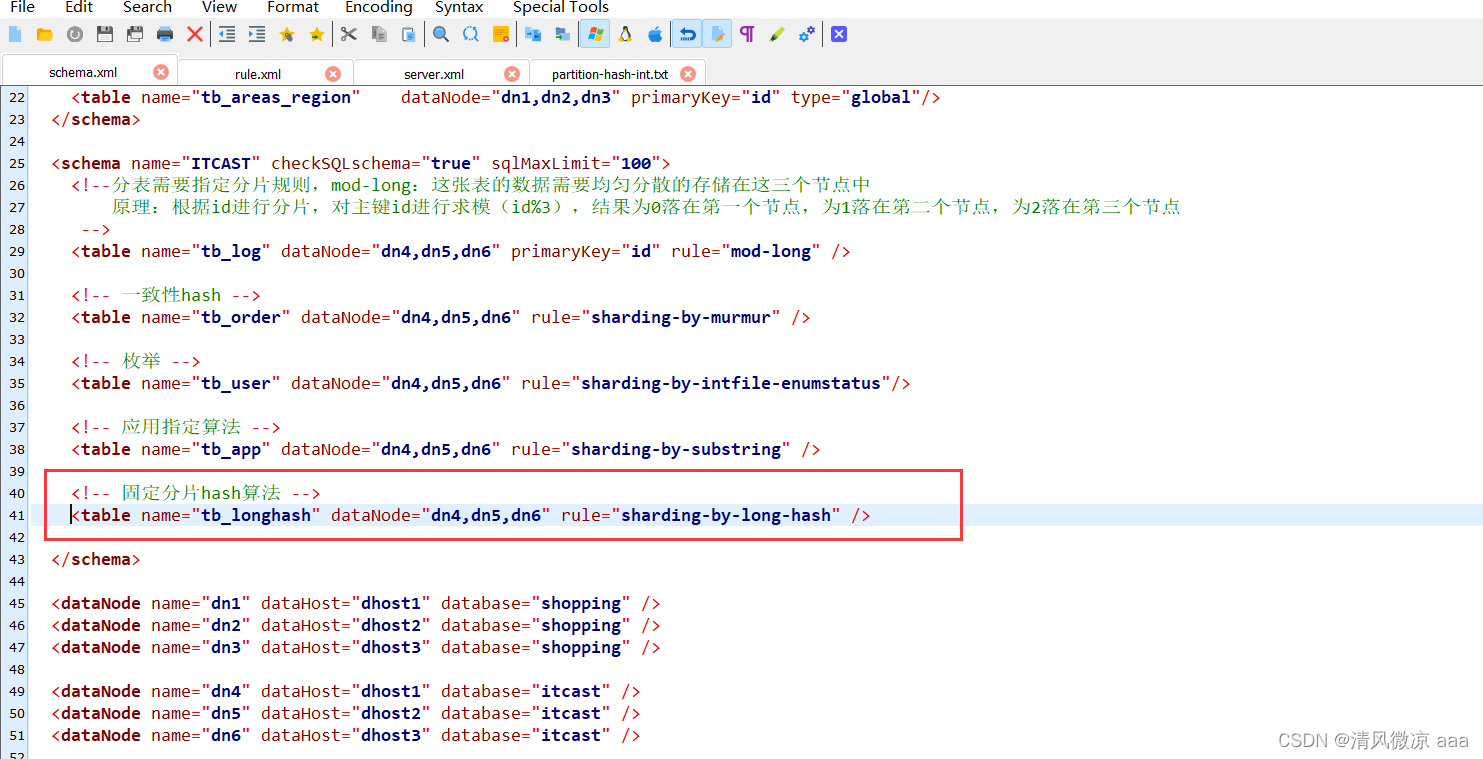This screenshot has height=759, width=1483.
Task: Close the schema.xml tab
Action: point(161,72)
